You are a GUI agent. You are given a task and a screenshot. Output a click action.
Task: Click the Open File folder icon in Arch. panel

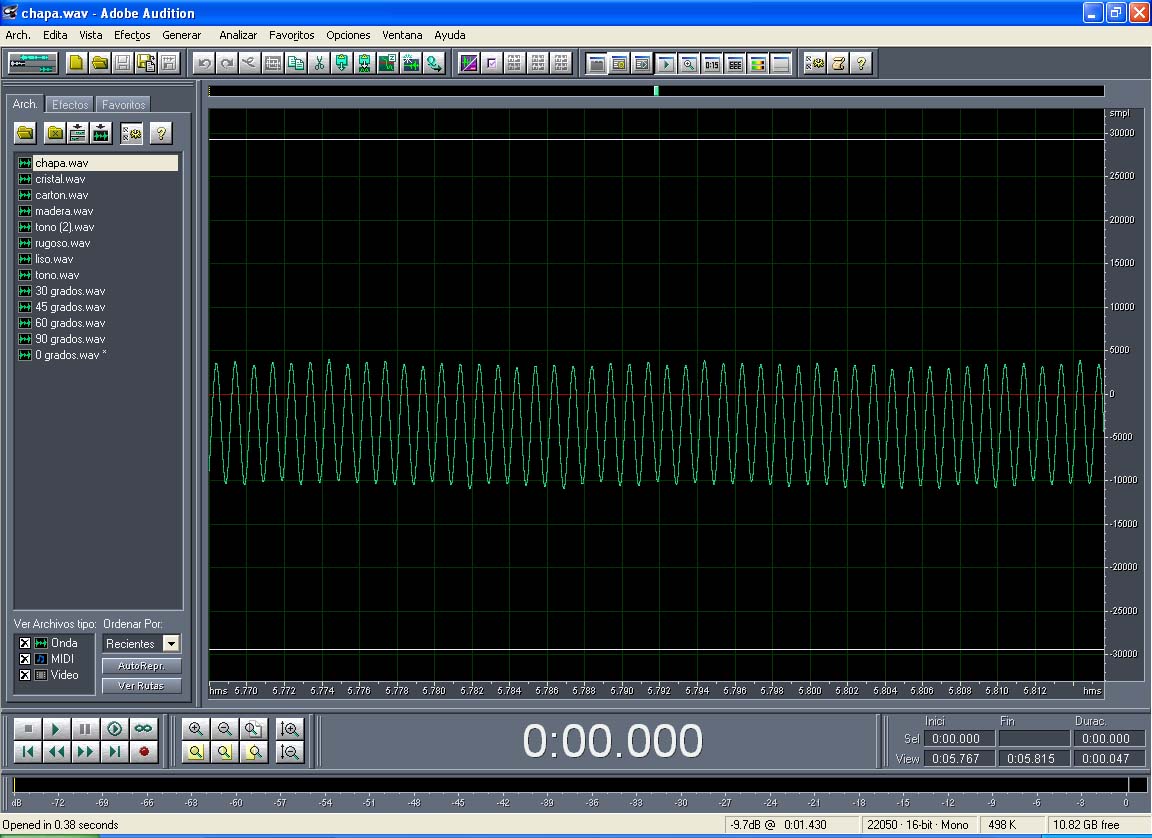tap(26, 133)
